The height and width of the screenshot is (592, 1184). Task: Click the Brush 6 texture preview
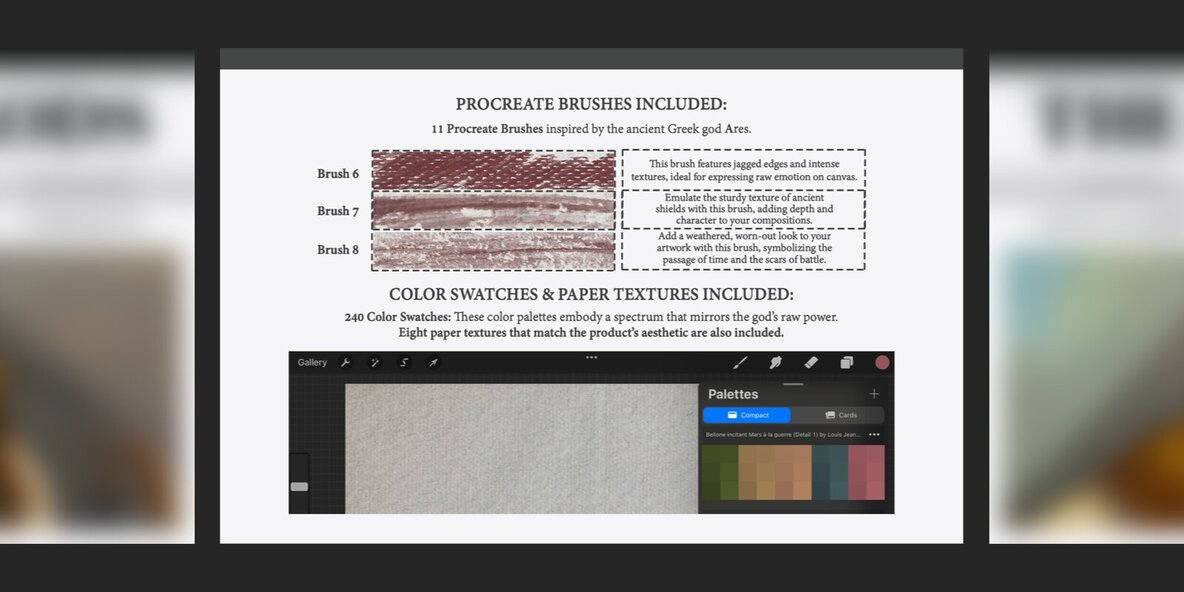493,170
